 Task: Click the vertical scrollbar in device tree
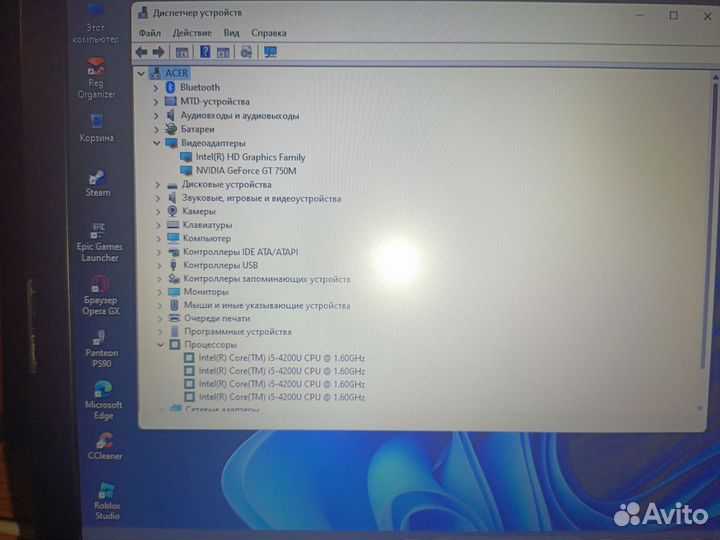tap(708, 225)
